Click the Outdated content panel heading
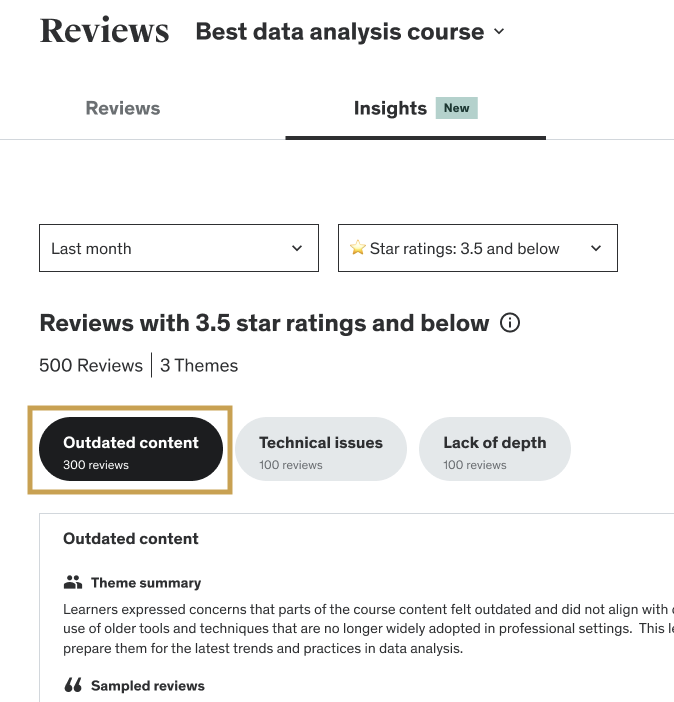The image size is (674, 702). tap(131, 539)
